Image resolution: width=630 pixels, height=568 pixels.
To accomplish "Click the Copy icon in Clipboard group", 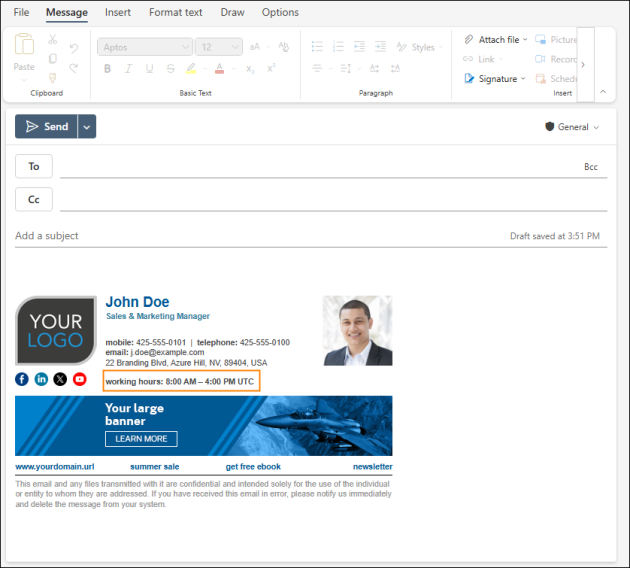I will pyautogui.click(x=53, y=59).
